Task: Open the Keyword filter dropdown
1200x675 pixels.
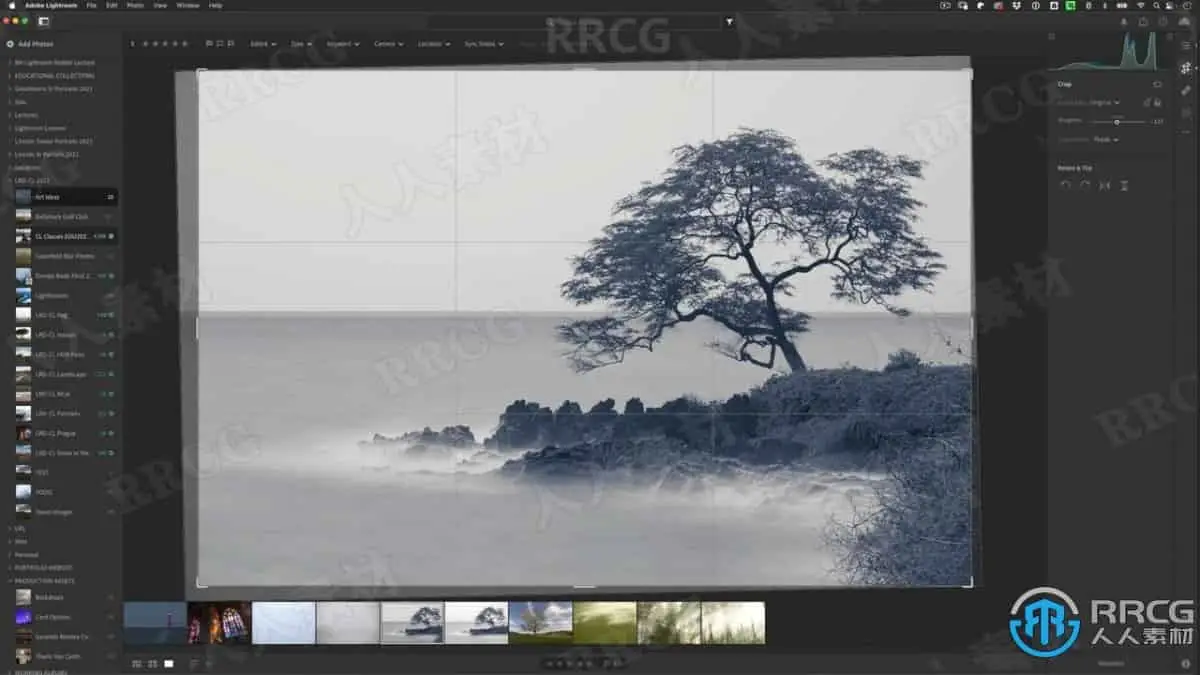Action: [342, 44]
